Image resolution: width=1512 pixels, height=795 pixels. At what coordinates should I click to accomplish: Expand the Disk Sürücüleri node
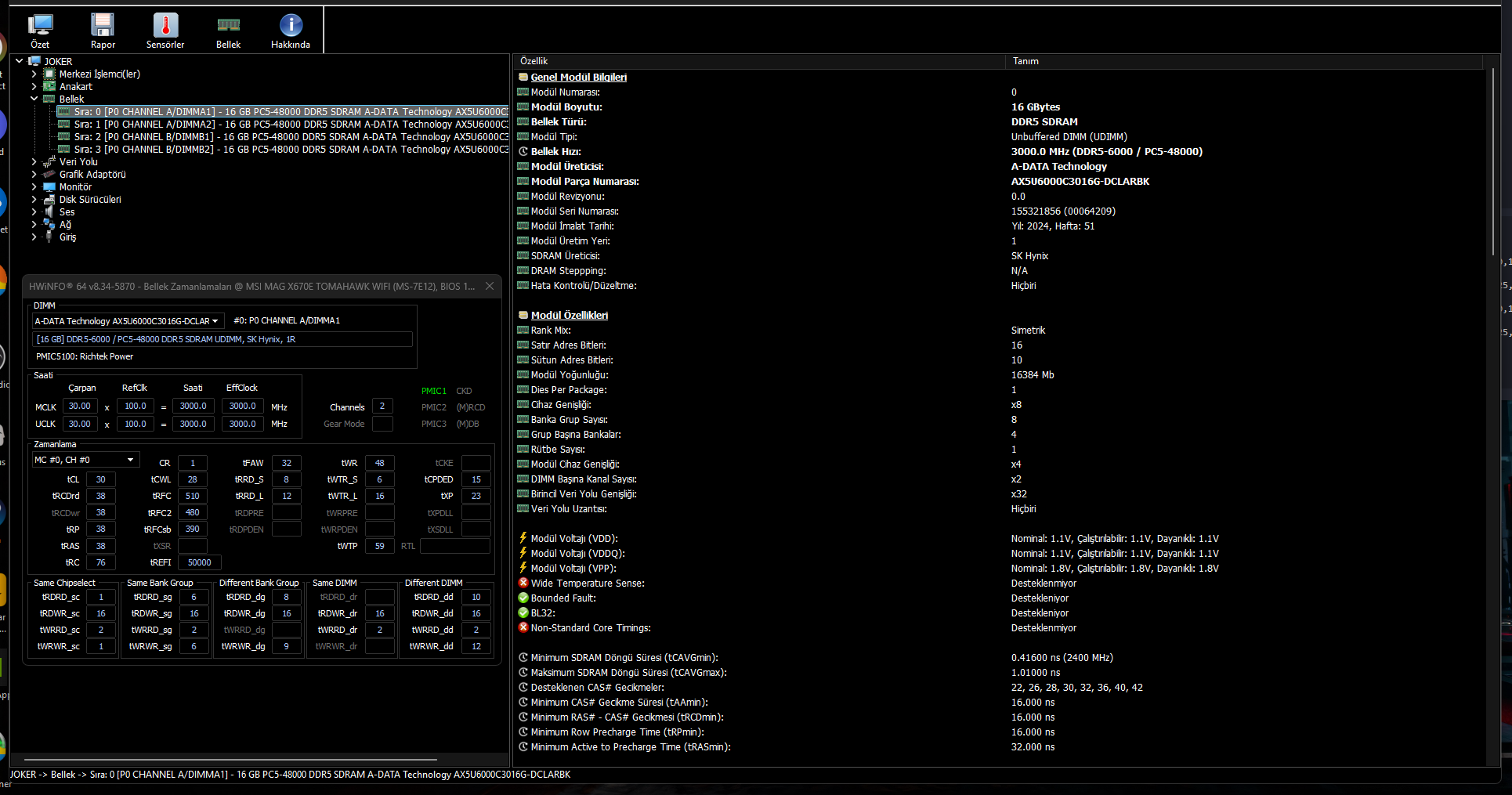pos(34,199)
